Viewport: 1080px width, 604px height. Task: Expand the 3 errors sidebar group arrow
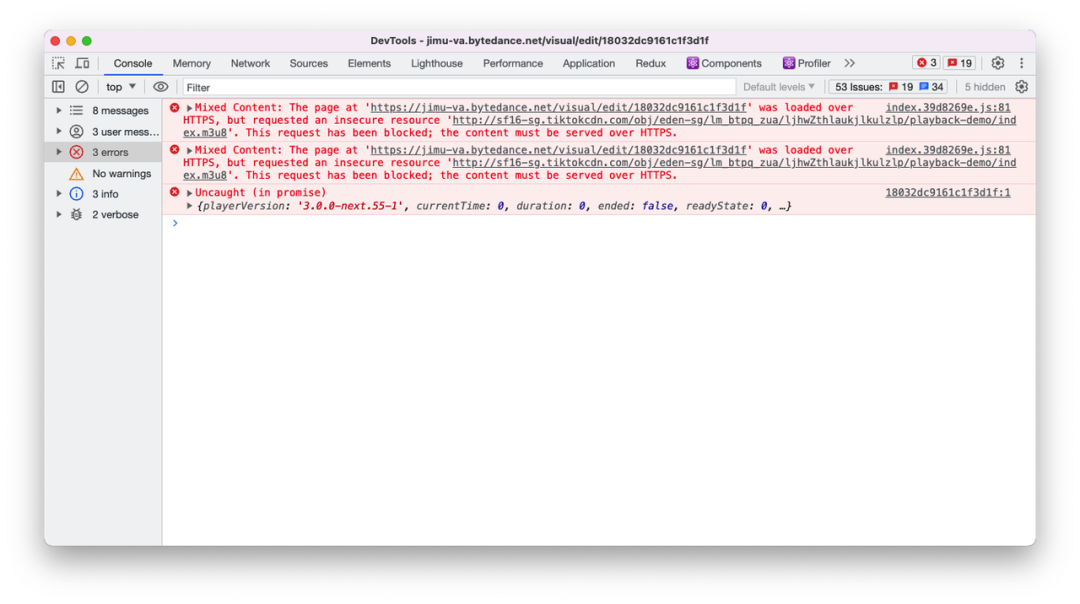tap(59, 152)
